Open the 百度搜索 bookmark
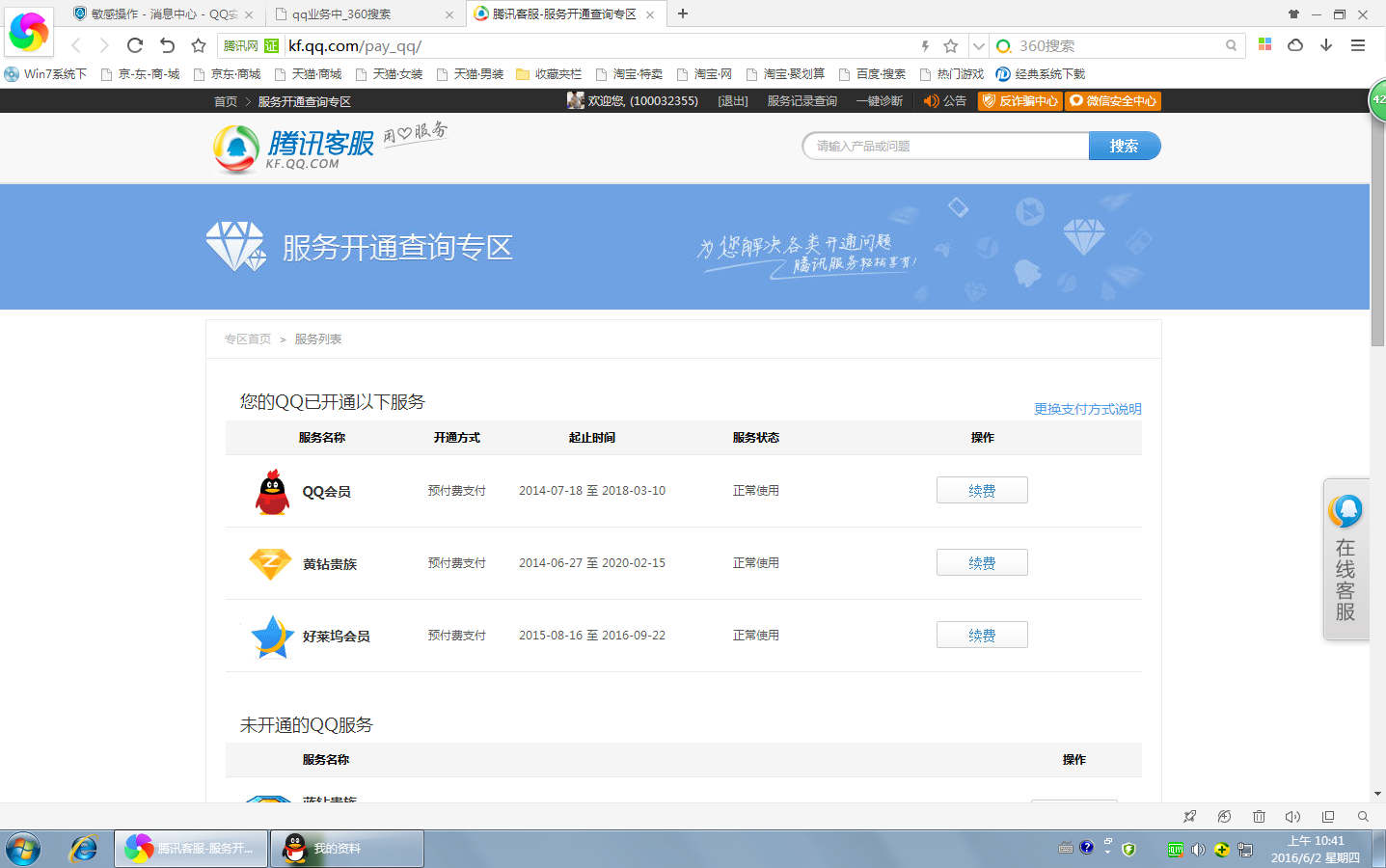Screen dimensions: 1386x868 872,73
